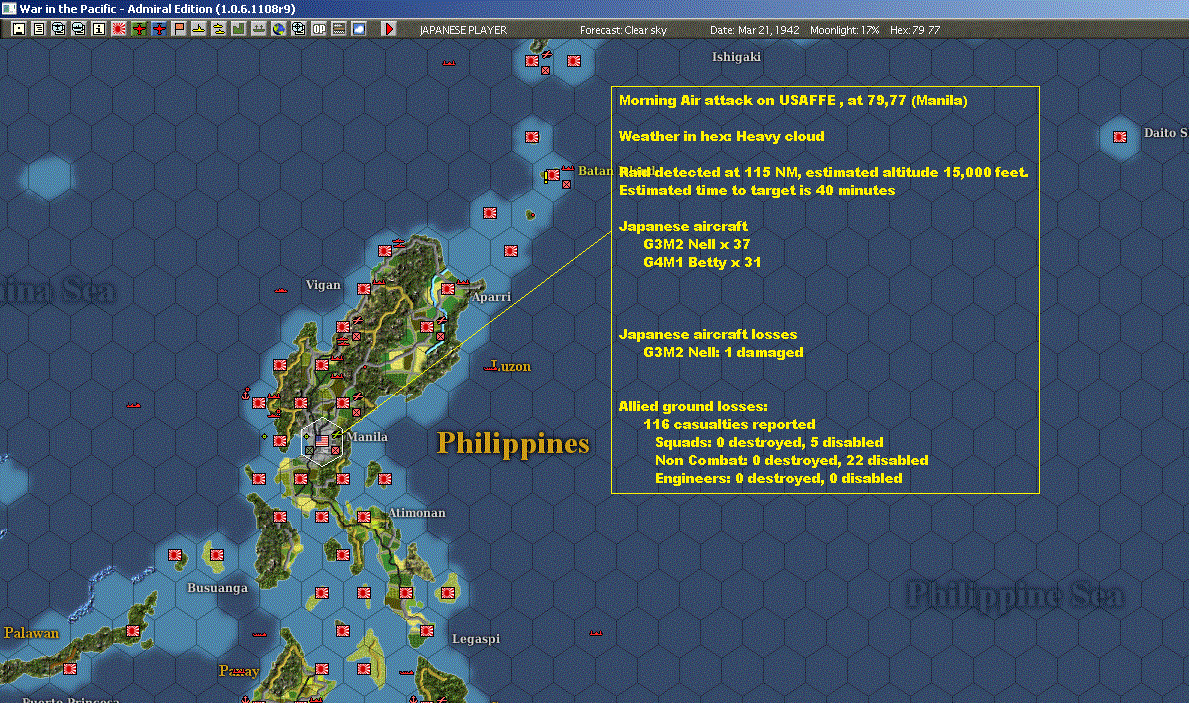Image resolution: width=1189 pixels, height=703 pixels.
Task: Click the third toolbar icon with aircraft screen
Action: [58, 29]
